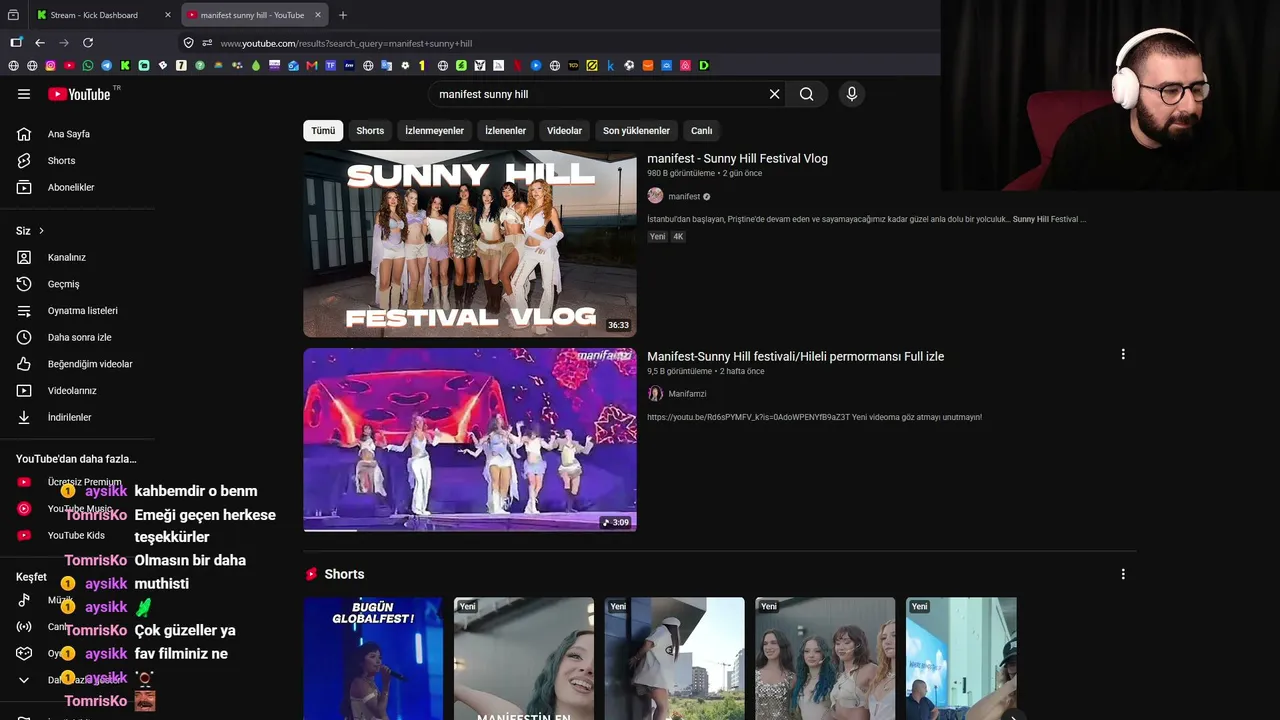1280x720 pixels.
Task: Open the red YouTube bookmark in bookmarks bar
Action: (x=69, y=66)
